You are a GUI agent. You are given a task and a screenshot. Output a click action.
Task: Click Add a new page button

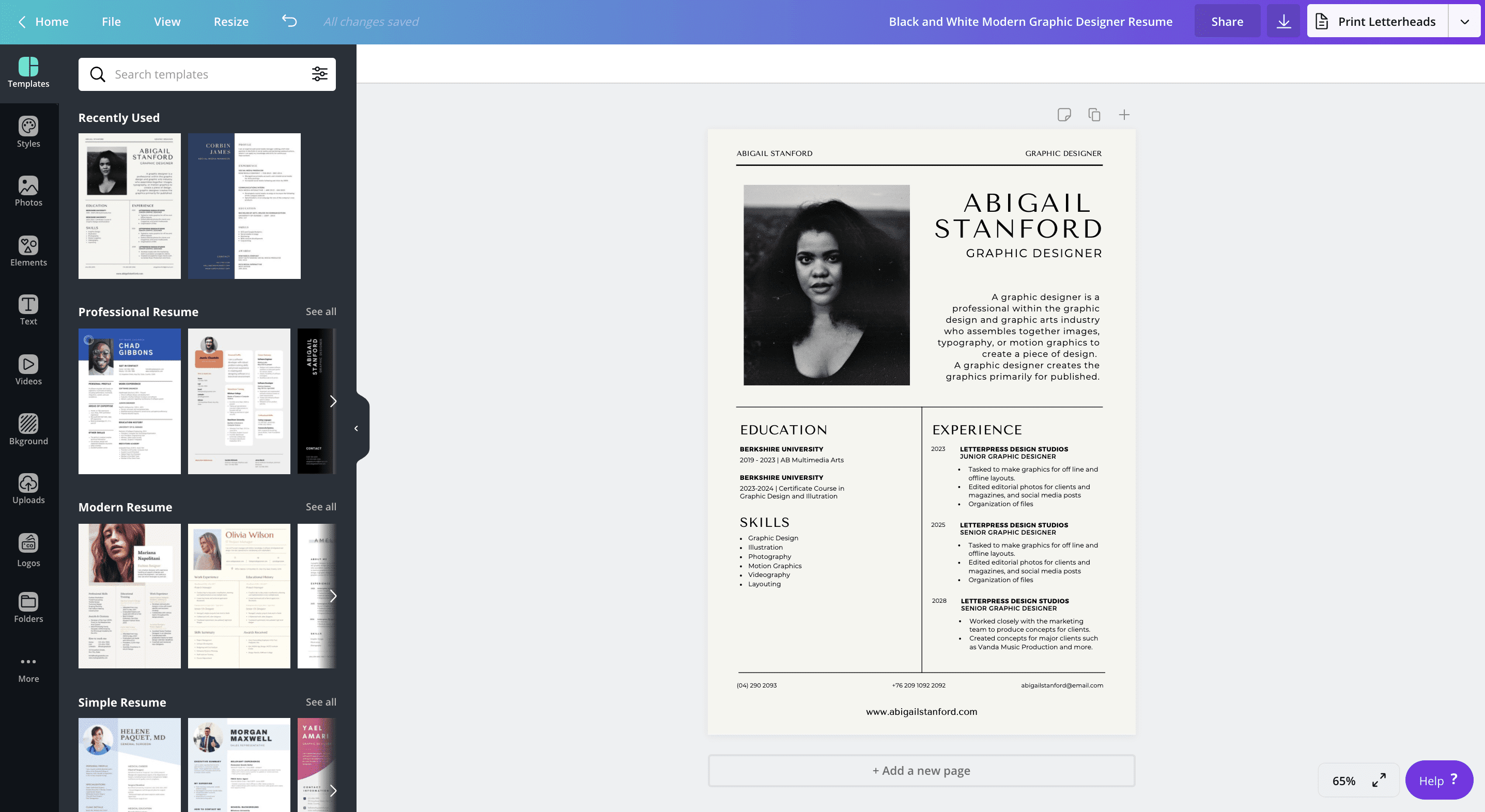tap(921, 770)
